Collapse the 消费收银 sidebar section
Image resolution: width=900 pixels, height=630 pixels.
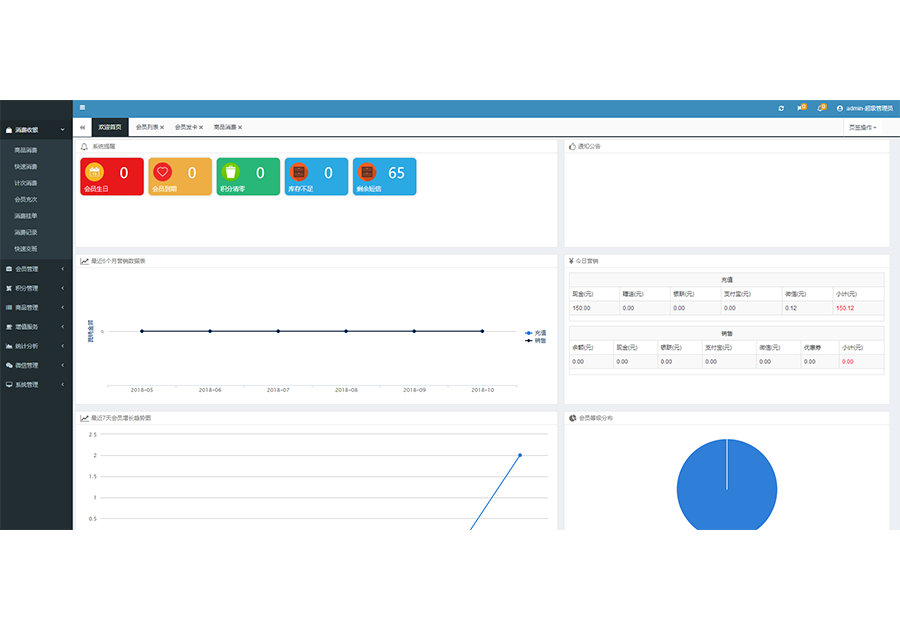[x=36, y=130]
